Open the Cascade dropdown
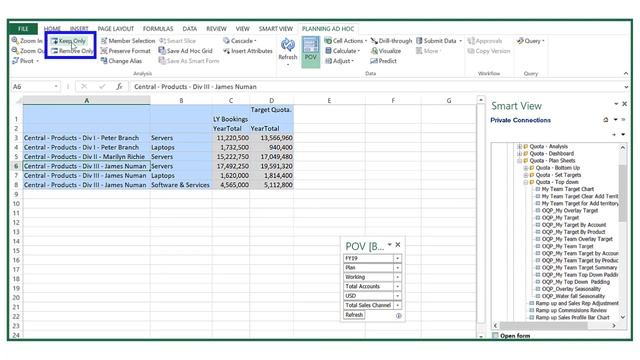 [240, 41]
